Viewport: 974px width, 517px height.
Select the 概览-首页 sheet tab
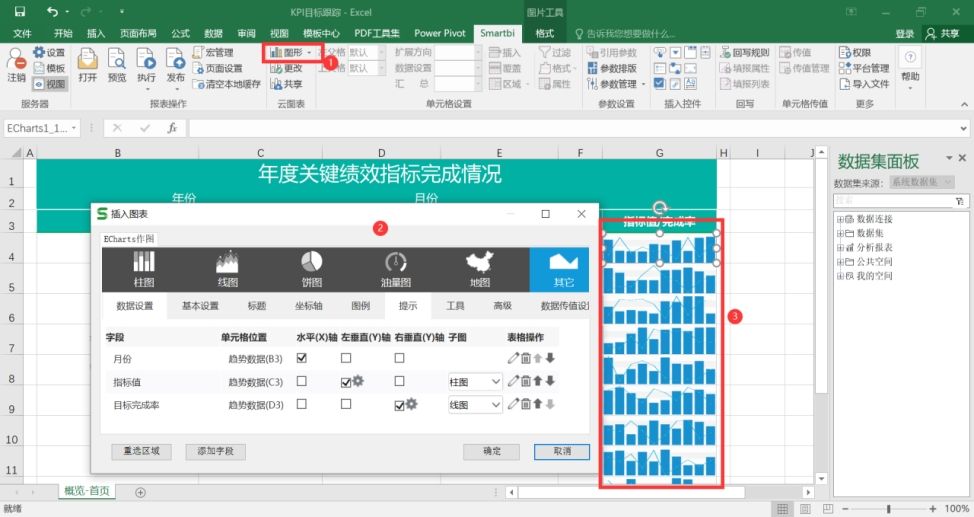(86, 491)
